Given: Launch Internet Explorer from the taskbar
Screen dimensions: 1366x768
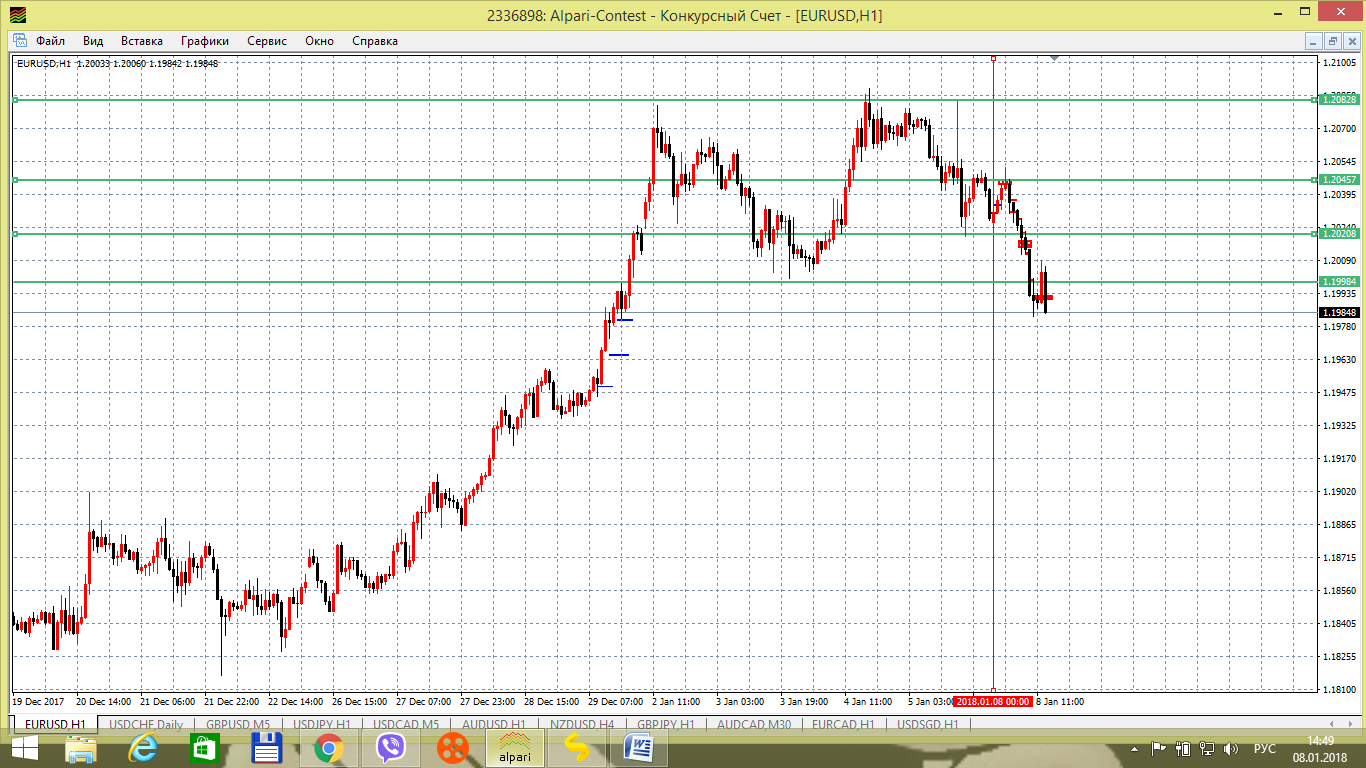Looking at the screenshot, I should pyautogui.click(x=143, y=747).
